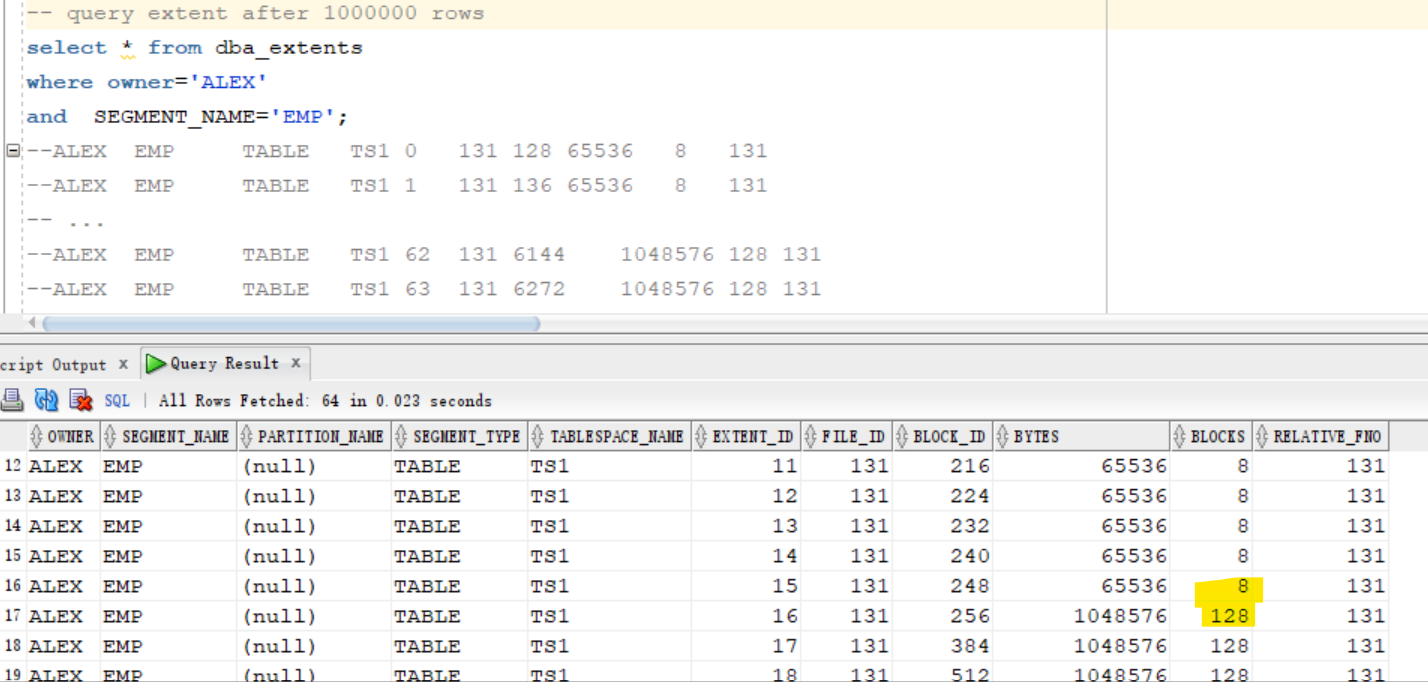Switch to the Query Result tab
The height and width of the screenshot is (682, 1428).
224,363
